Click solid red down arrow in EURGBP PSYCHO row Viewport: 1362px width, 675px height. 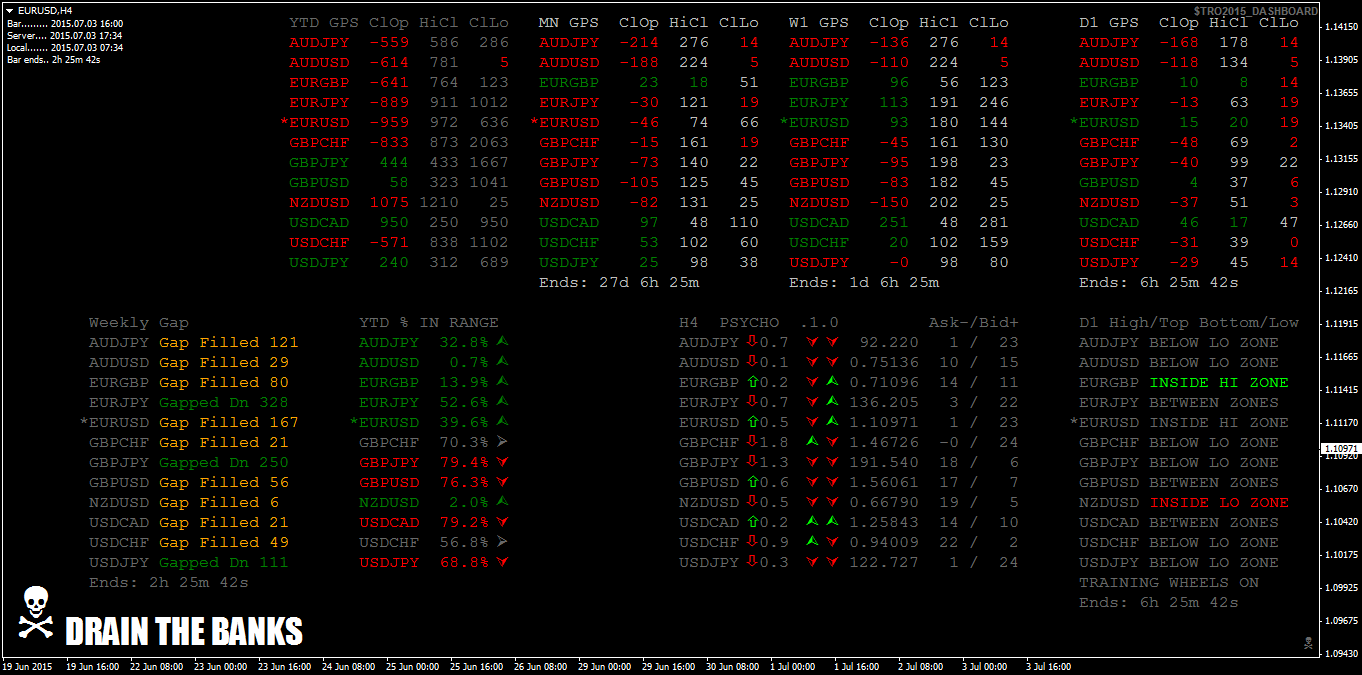pyautogui.click(x=813, y=382)
